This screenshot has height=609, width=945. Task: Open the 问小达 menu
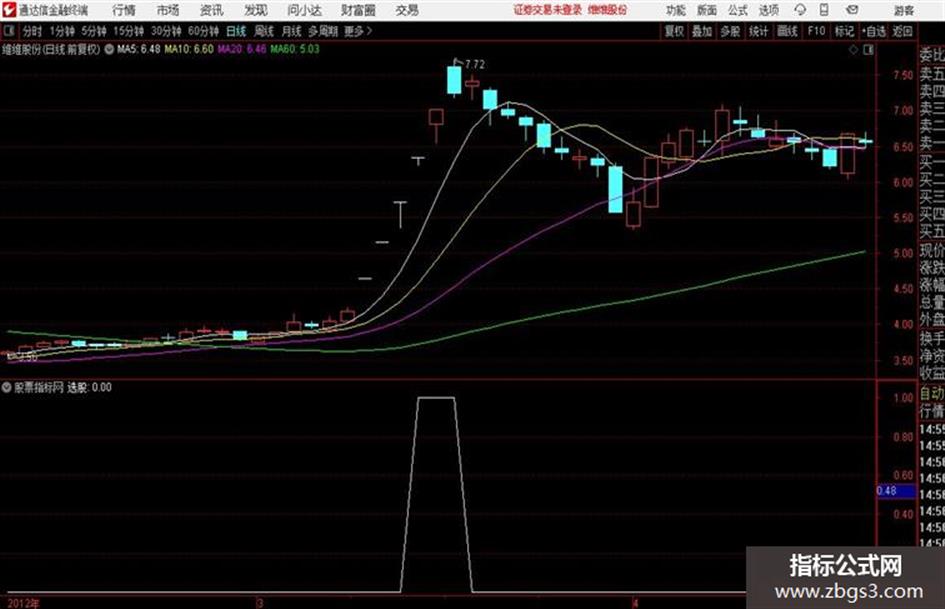click(x=304, y=10)
